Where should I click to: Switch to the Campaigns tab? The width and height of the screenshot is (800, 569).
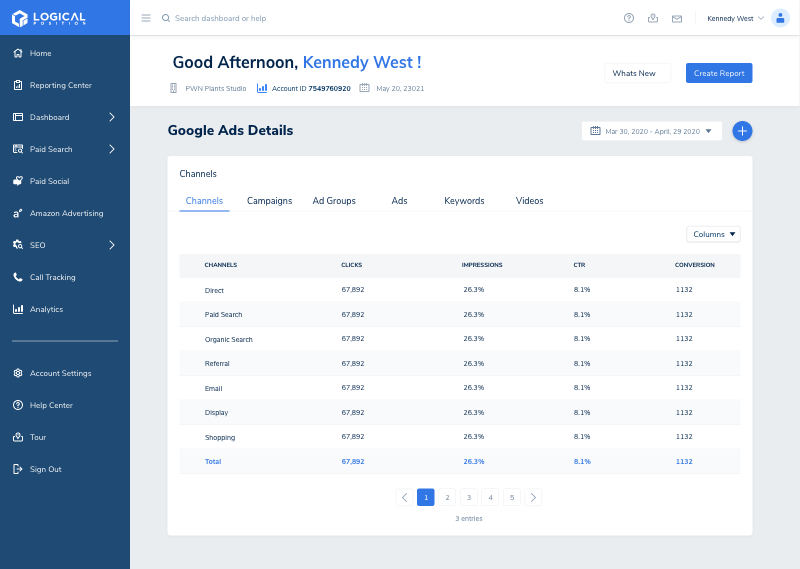click(269, 201)
